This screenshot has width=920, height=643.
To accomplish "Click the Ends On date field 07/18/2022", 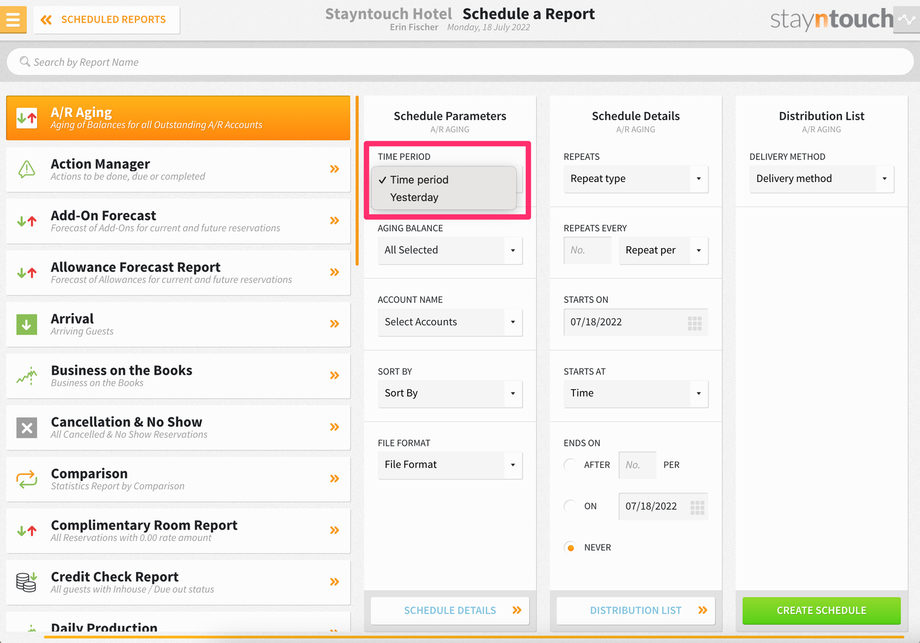I will [x=663, y=506].
